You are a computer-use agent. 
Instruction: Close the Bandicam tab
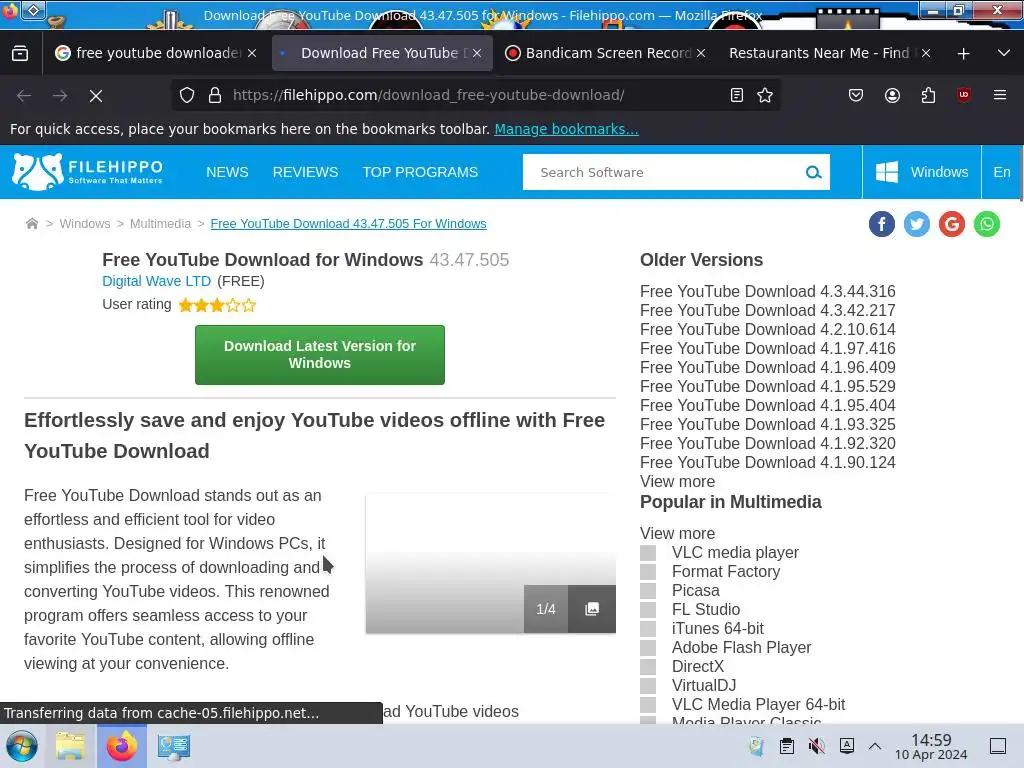[701, 54]
